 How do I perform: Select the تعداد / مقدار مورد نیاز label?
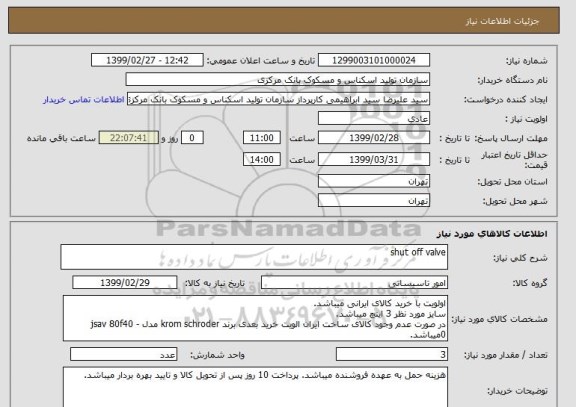point(505,355)
